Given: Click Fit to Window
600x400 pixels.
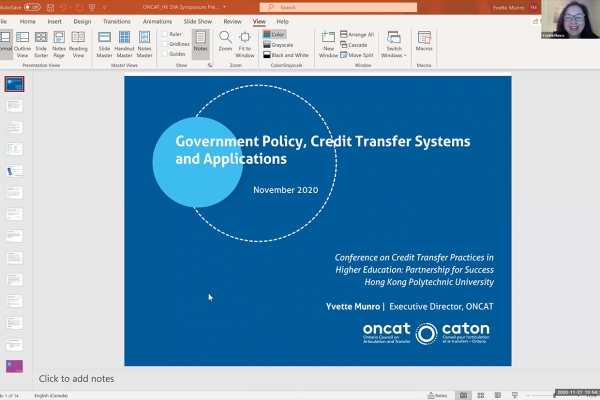Looking at the screenshot, I should (x=245, y=44).
